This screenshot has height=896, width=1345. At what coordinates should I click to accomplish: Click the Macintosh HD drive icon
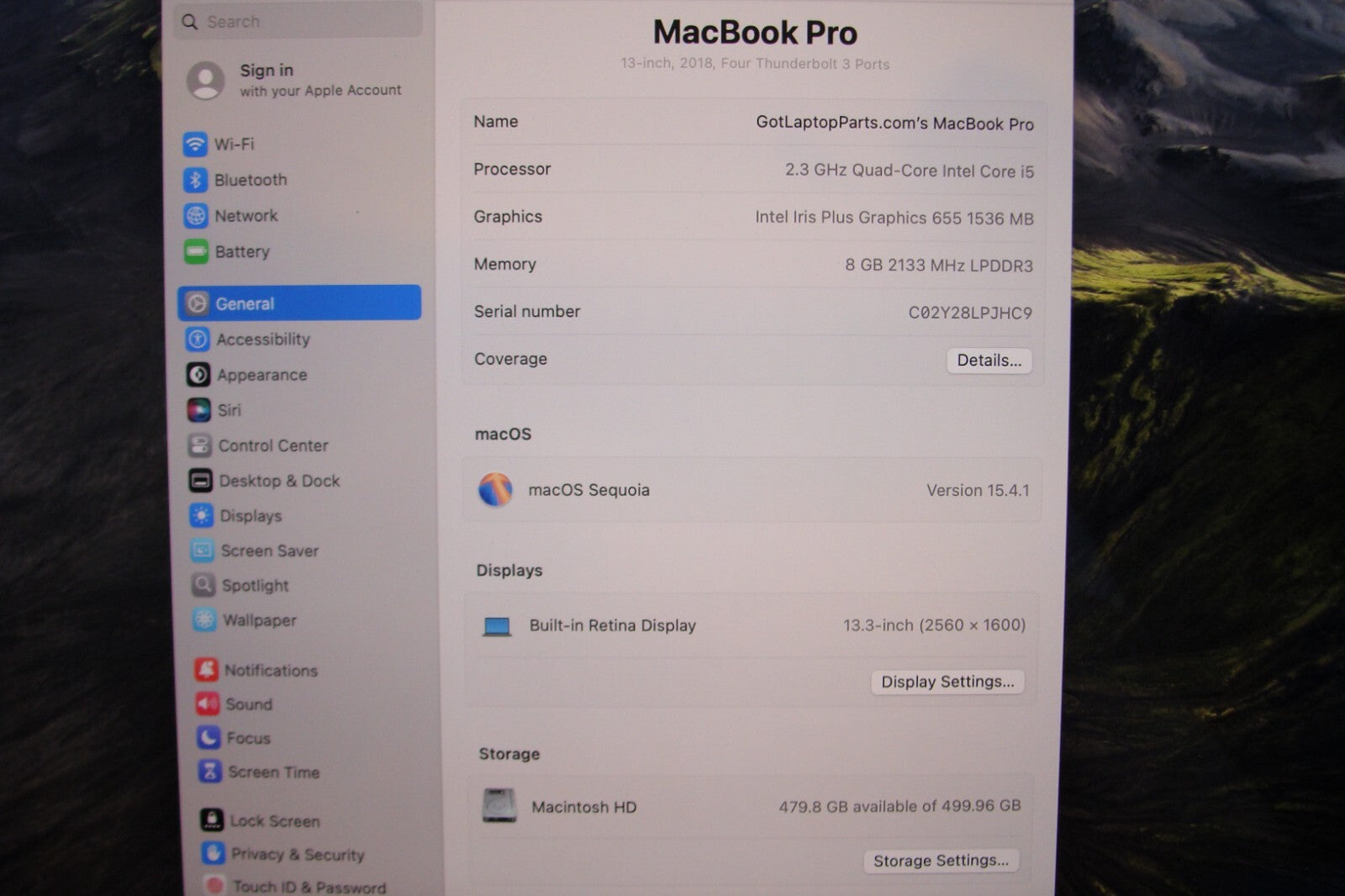click(x=499, y=806)
